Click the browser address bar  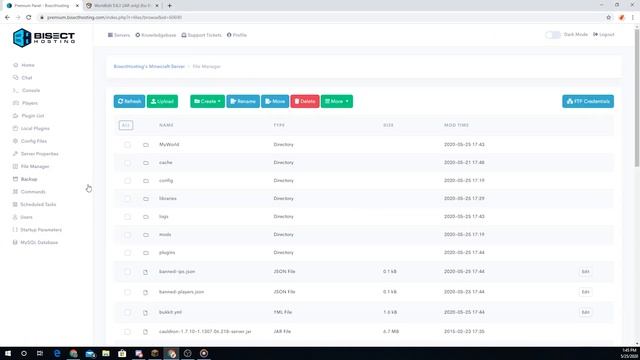coord(318,18)
